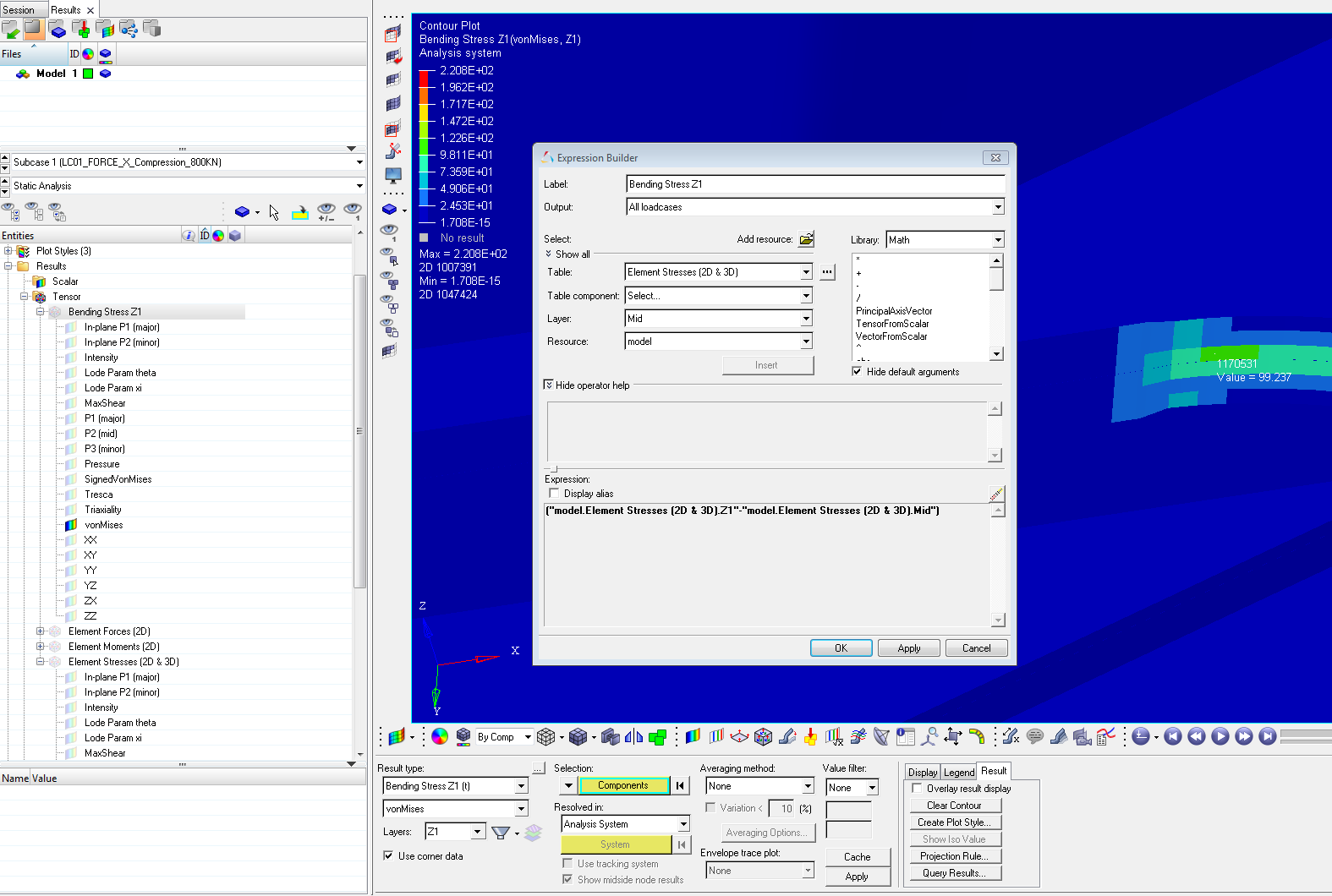Uncheck Hide default arguments checkbox
The height and width of the screenshot is (896, 1332).
[857, 372]
